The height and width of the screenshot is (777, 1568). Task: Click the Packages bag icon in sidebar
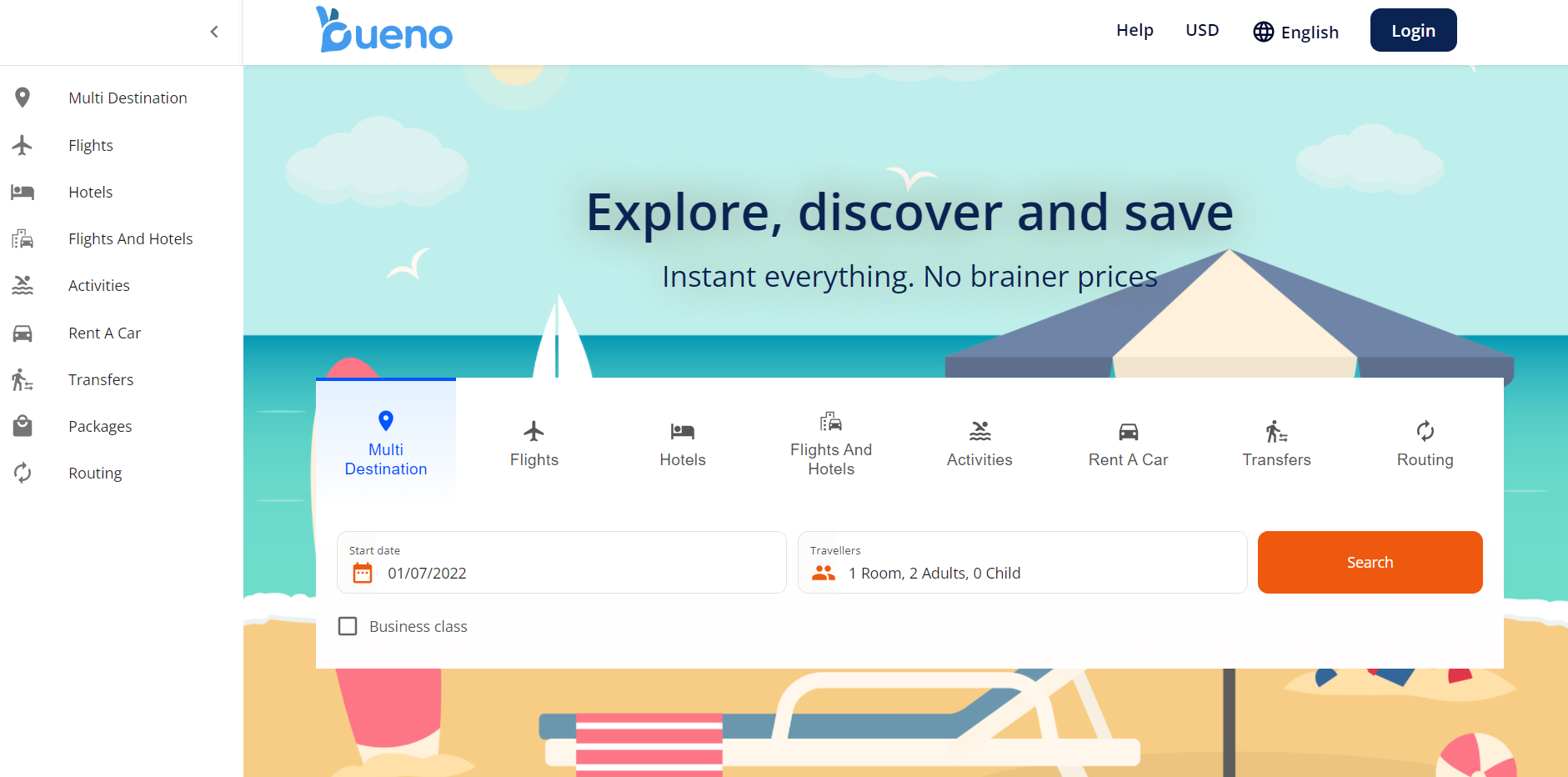[23, 426]
